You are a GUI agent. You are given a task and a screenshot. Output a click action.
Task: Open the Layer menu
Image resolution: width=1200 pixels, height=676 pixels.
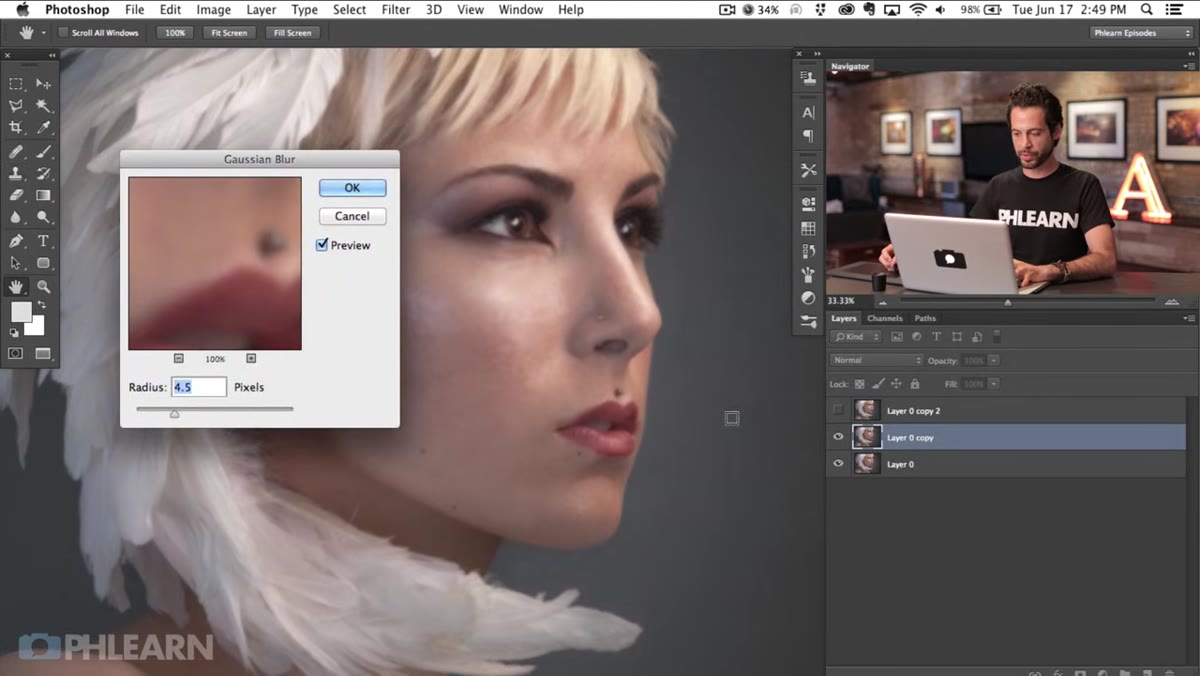tap(261, 9)
